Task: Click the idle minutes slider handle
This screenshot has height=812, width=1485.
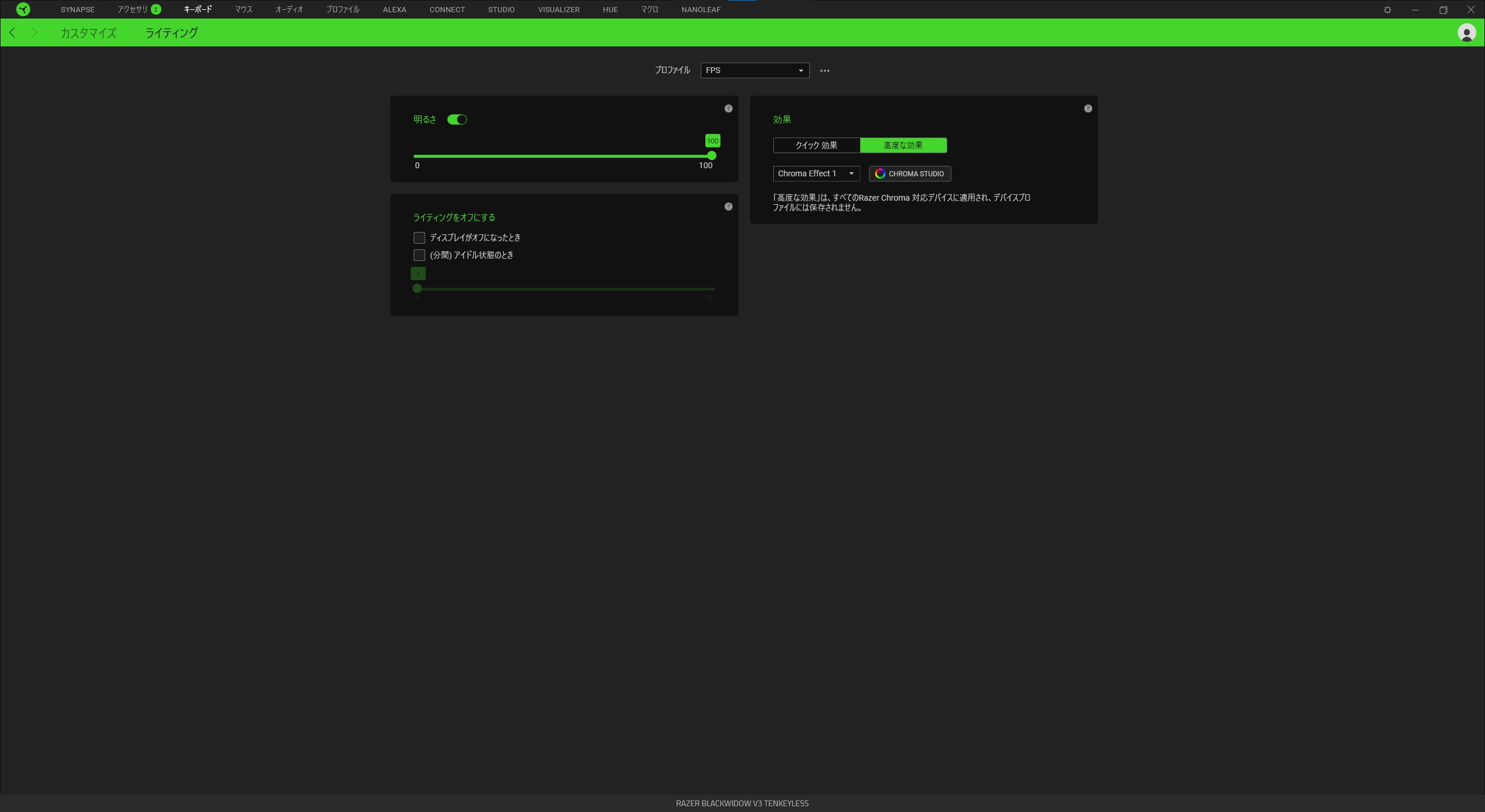Action: [417, 288]
